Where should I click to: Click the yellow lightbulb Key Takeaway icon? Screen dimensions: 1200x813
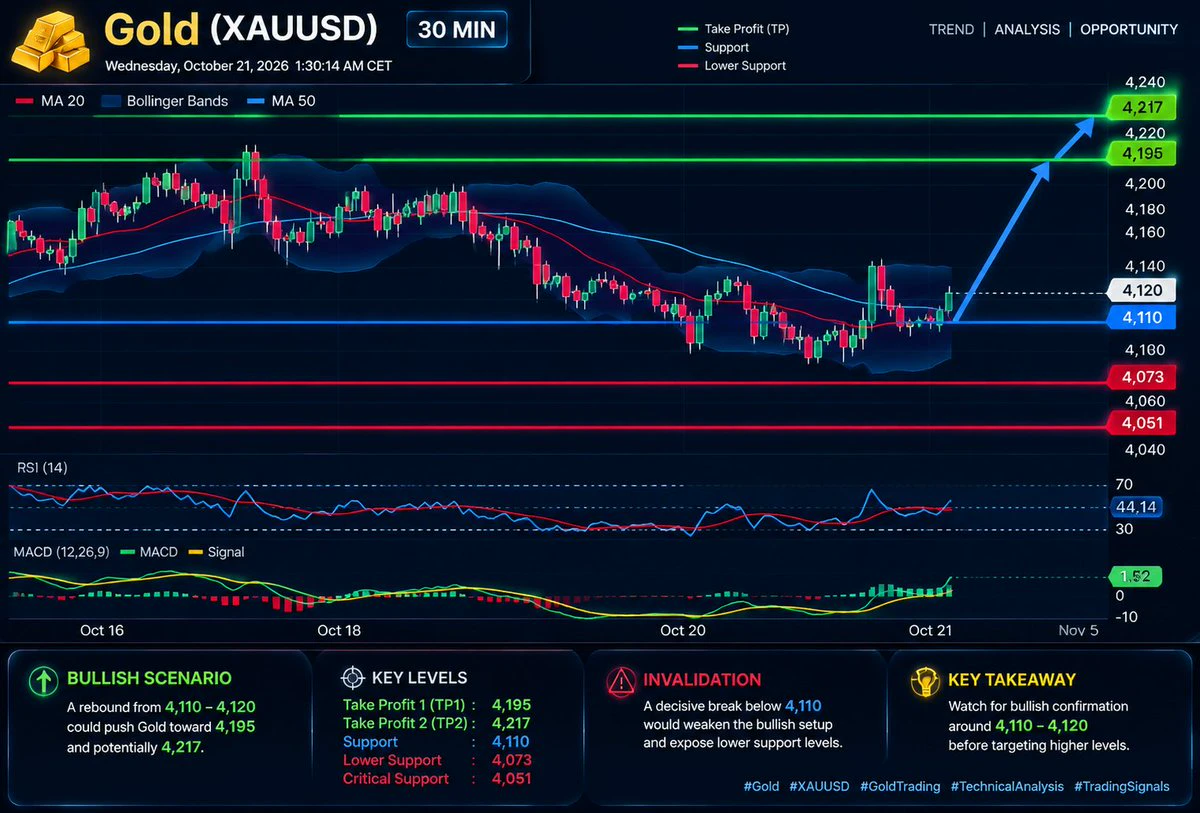[x=924, y=680]
